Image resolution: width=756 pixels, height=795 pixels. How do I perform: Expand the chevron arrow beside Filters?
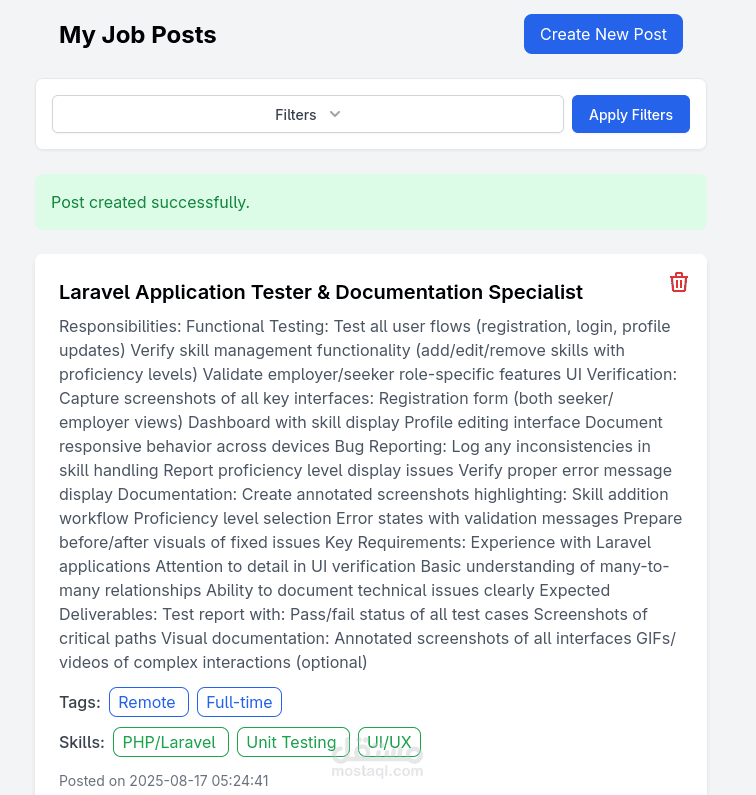click(x=335, y=114)
